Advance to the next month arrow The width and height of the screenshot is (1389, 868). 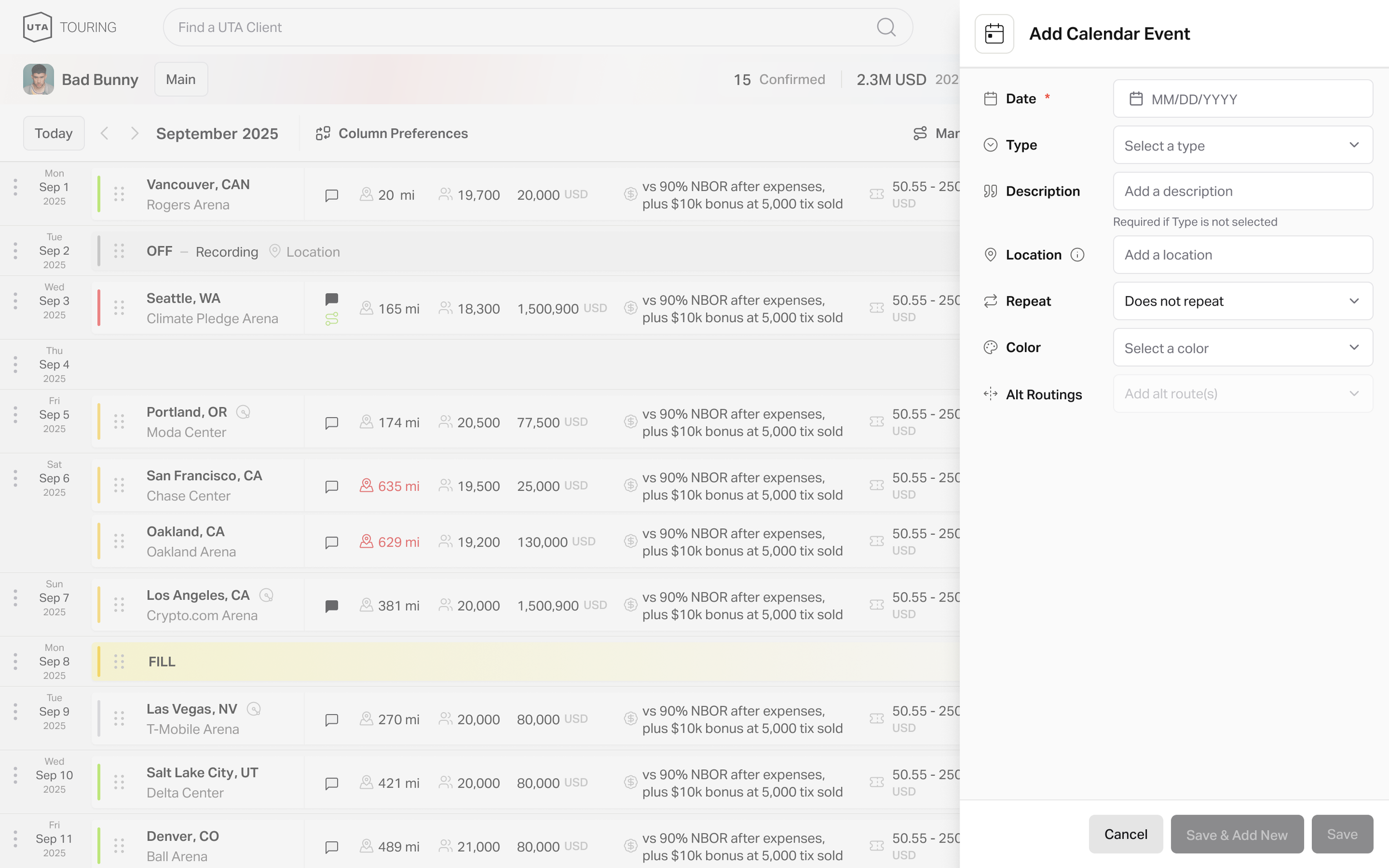pyautogui.click(x=134, y=133)
